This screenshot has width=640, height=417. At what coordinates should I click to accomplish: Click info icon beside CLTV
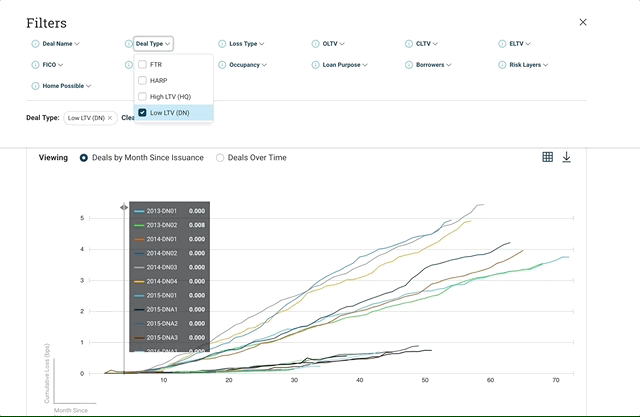tap(409, 44)
